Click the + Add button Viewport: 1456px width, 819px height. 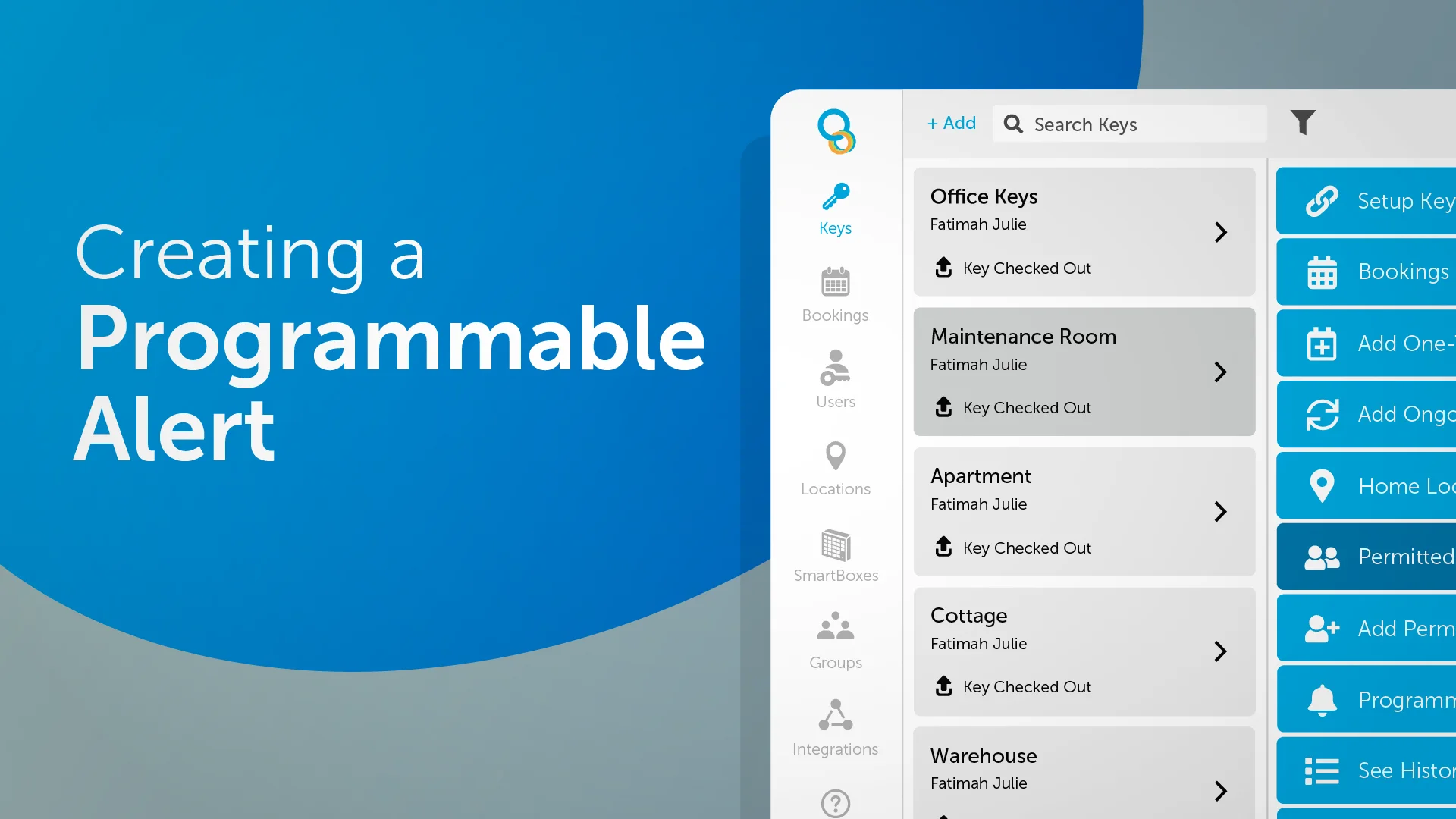tap(951, 124)
